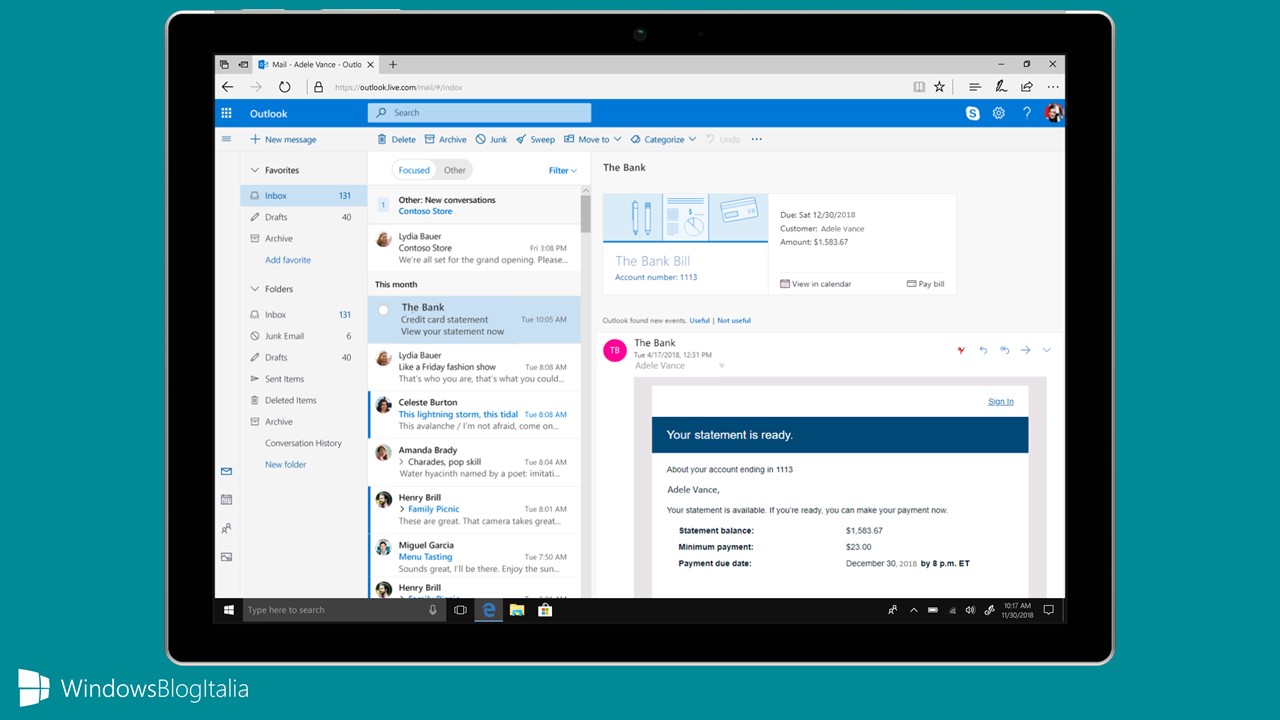Delete the selected message
This screenshot has height=720, width=1280.
coord(396,139)
